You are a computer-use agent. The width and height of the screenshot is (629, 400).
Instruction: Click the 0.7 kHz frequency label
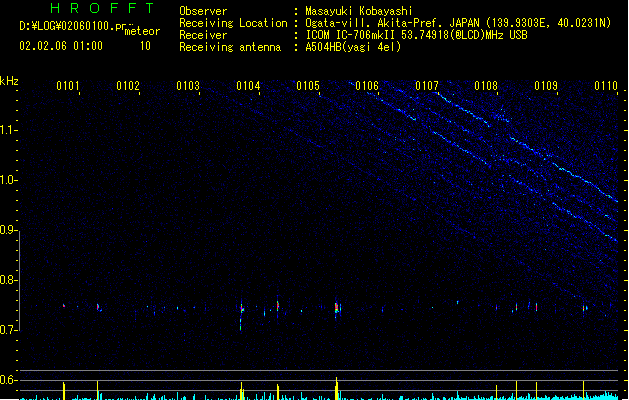[8, 330]
